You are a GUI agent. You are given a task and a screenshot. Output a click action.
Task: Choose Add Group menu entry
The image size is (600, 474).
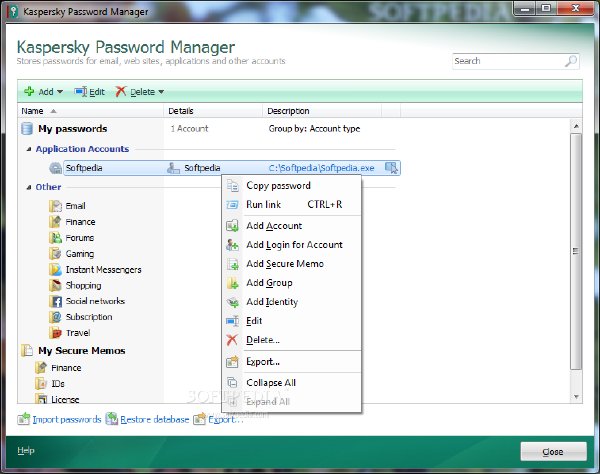(292, 283)
